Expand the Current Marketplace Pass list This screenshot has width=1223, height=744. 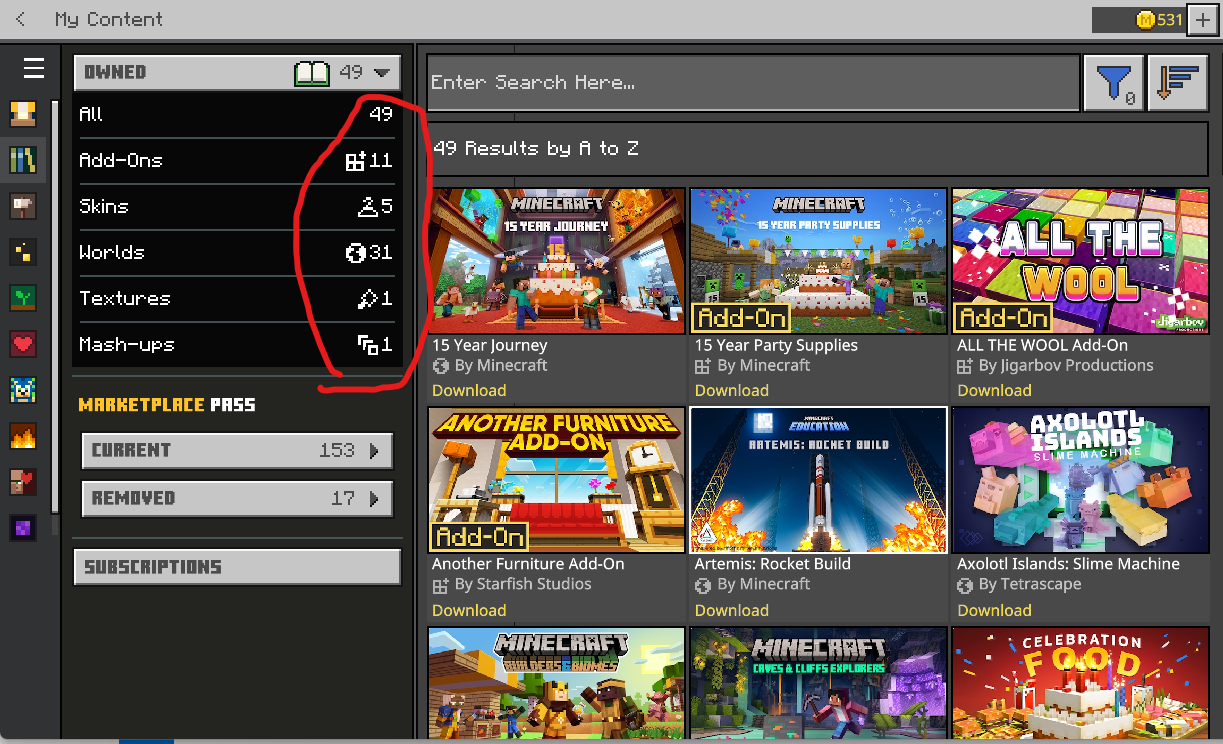237,451
